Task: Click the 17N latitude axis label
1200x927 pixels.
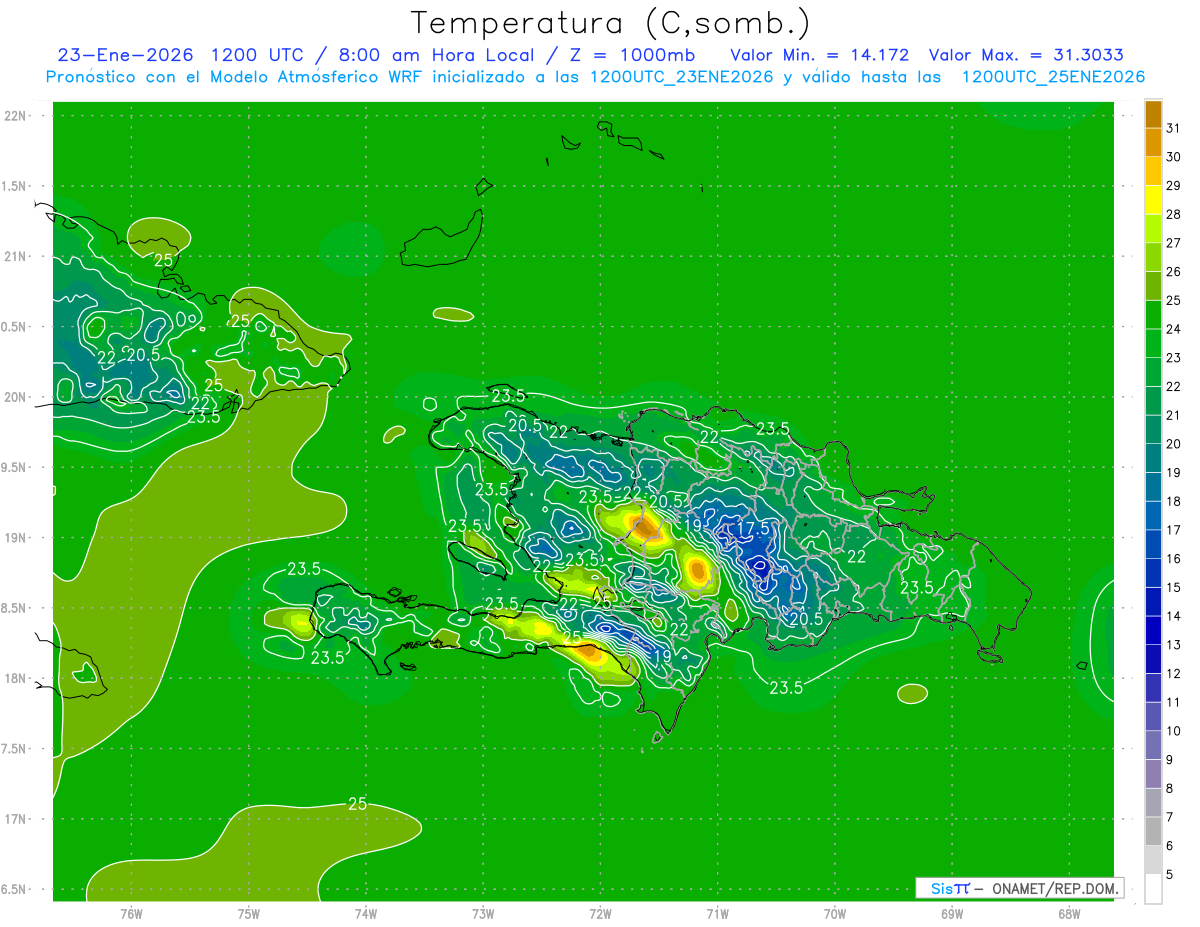Action: (16, 819)
